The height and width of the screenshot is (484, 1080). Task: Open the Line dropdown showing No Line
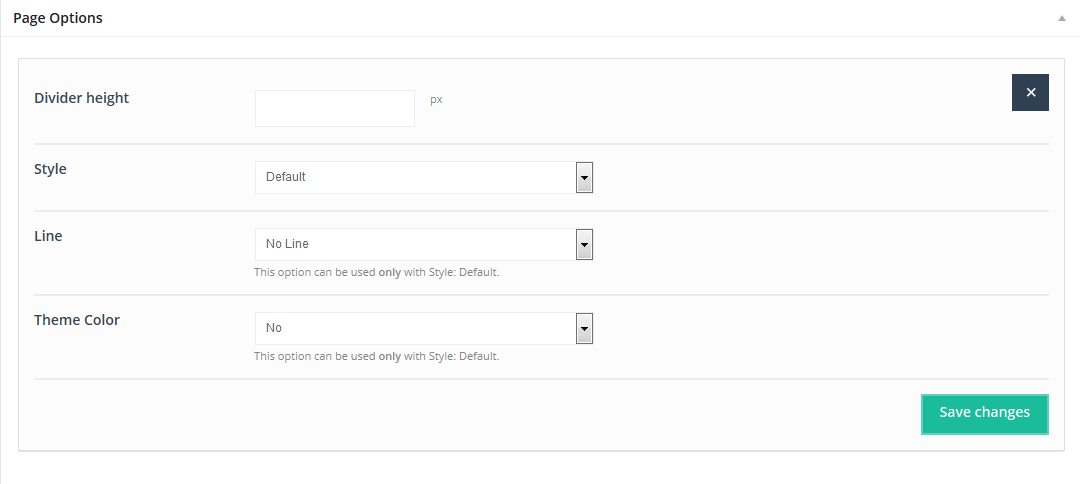click(415, 244)
